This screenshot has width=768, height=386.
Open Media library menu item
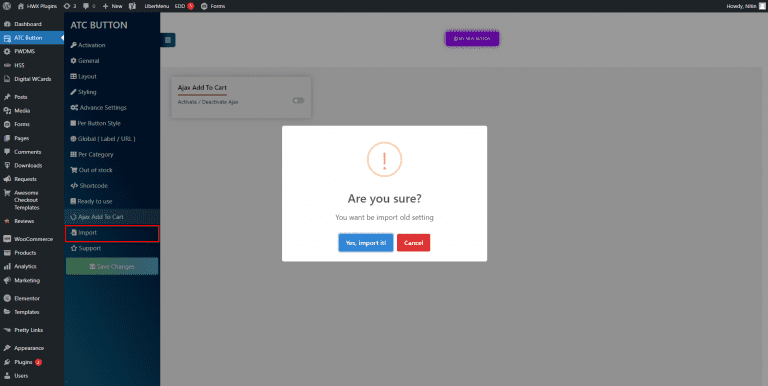32,111
